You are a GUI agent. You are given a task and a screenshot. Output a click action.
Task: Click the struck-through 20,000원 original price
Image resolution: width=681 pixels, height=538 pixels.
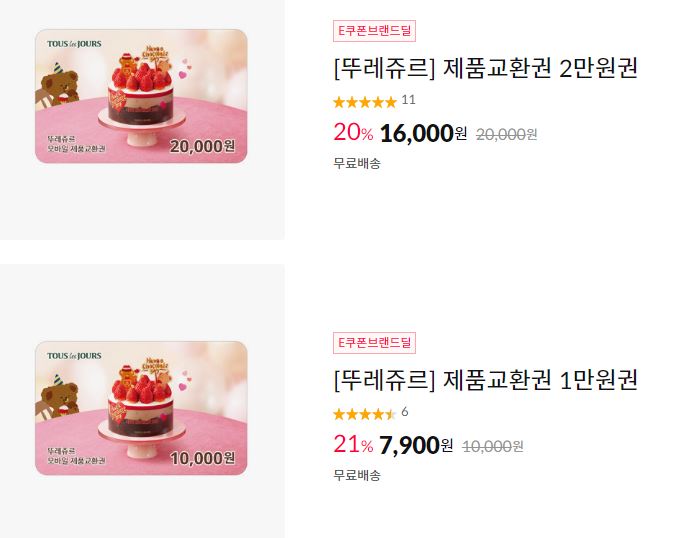point(507,135)
